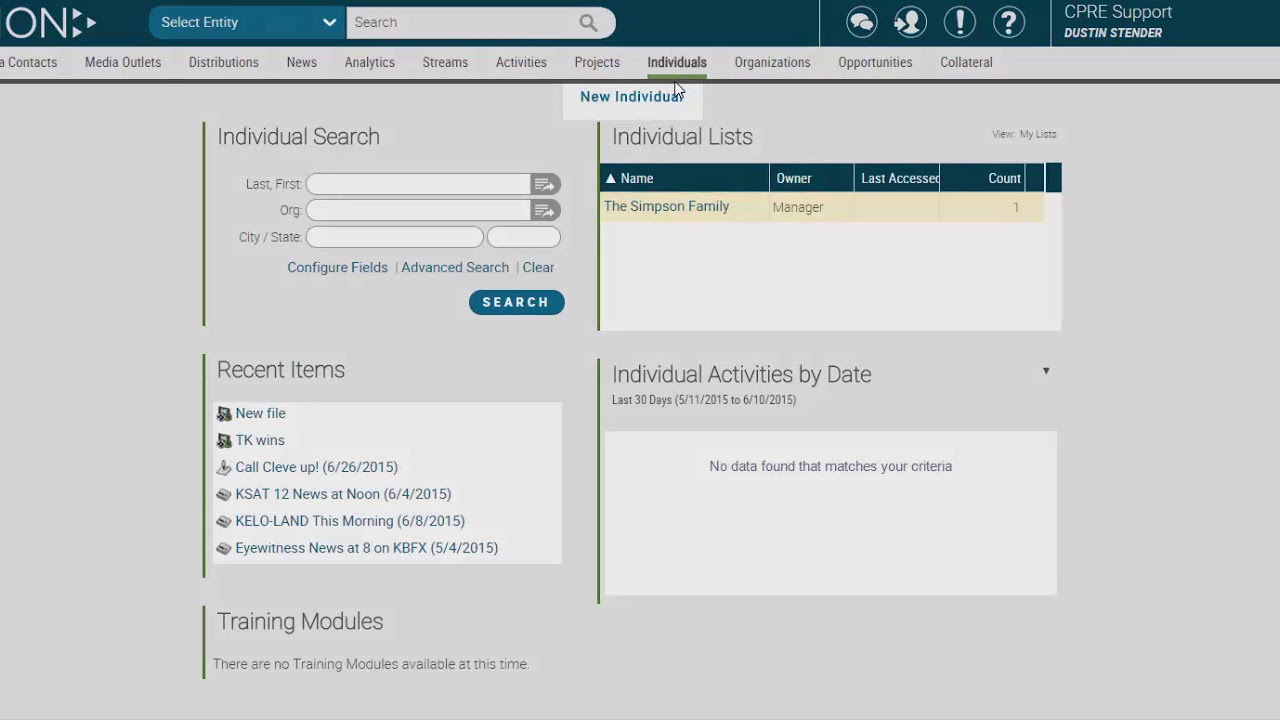Click the City input field
This screenshot has width=1280, height=720.
394,237
